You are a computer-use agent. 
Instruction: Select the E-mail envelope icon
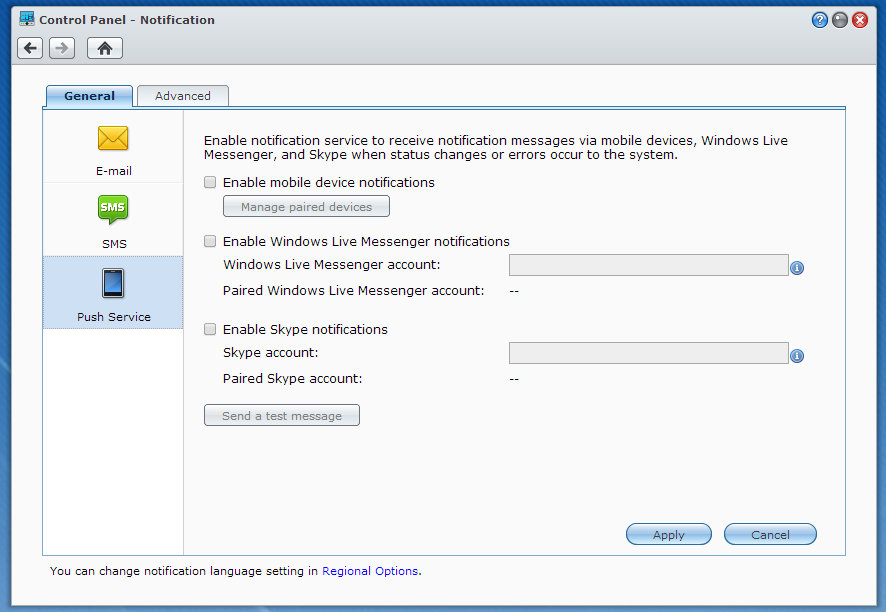click(113, 138)
